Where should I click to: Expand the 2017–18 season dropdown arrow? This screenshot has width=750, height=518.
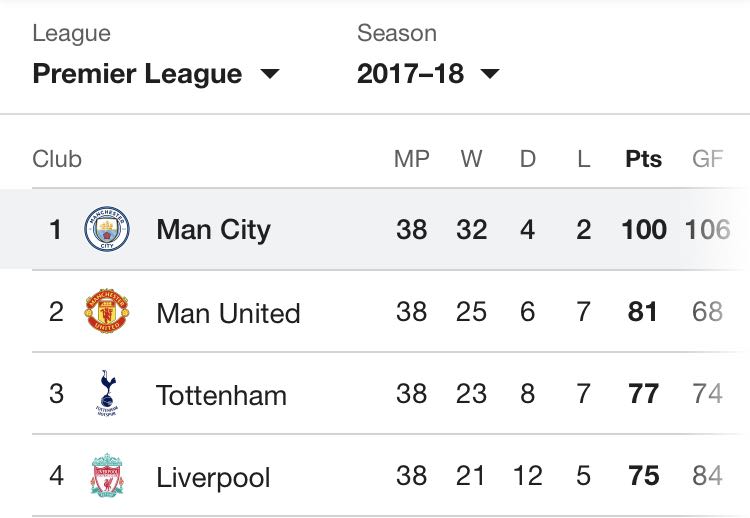[x=490, y=74]
